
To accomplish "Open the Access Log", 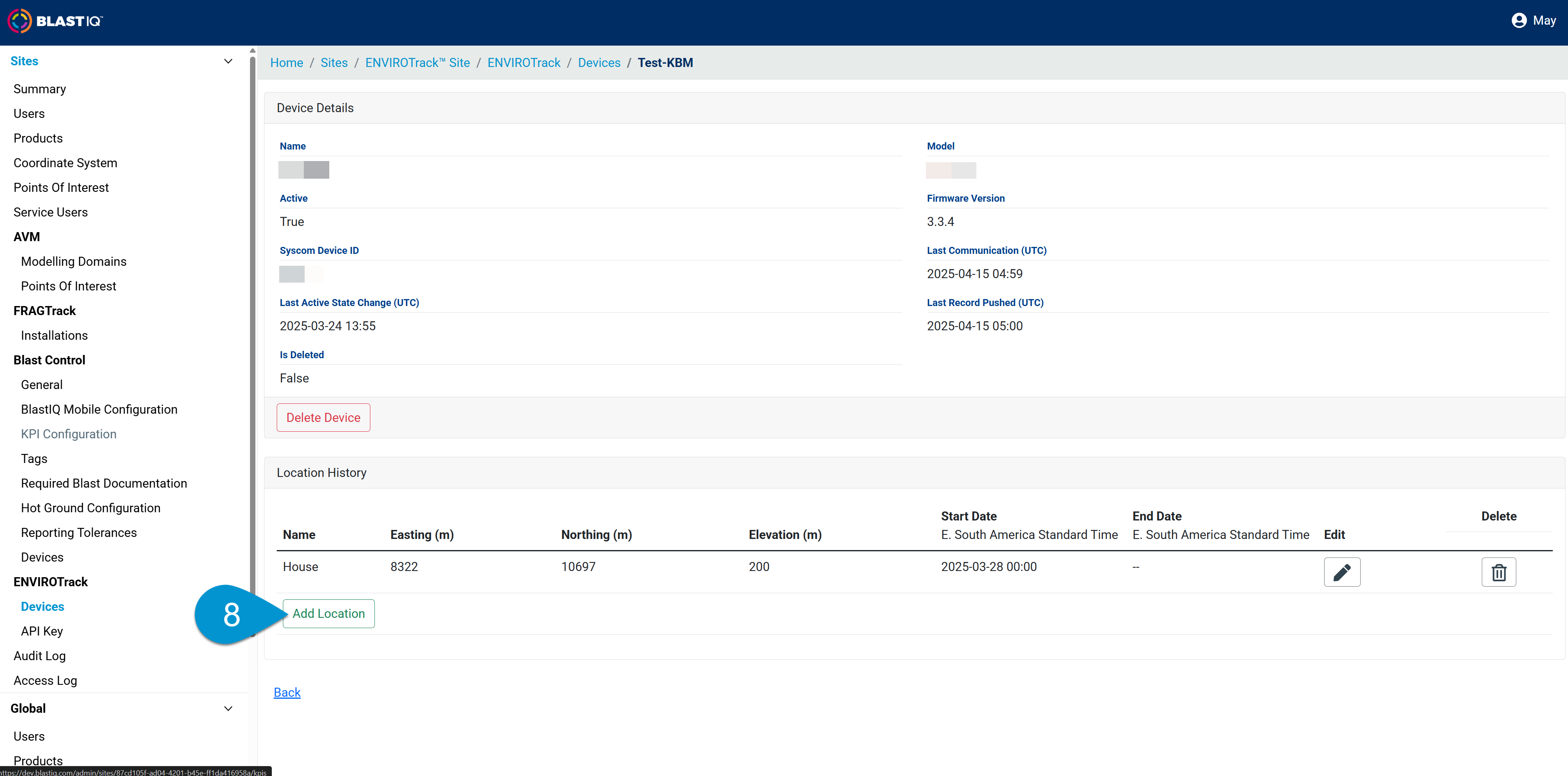I will click(45, 681).
